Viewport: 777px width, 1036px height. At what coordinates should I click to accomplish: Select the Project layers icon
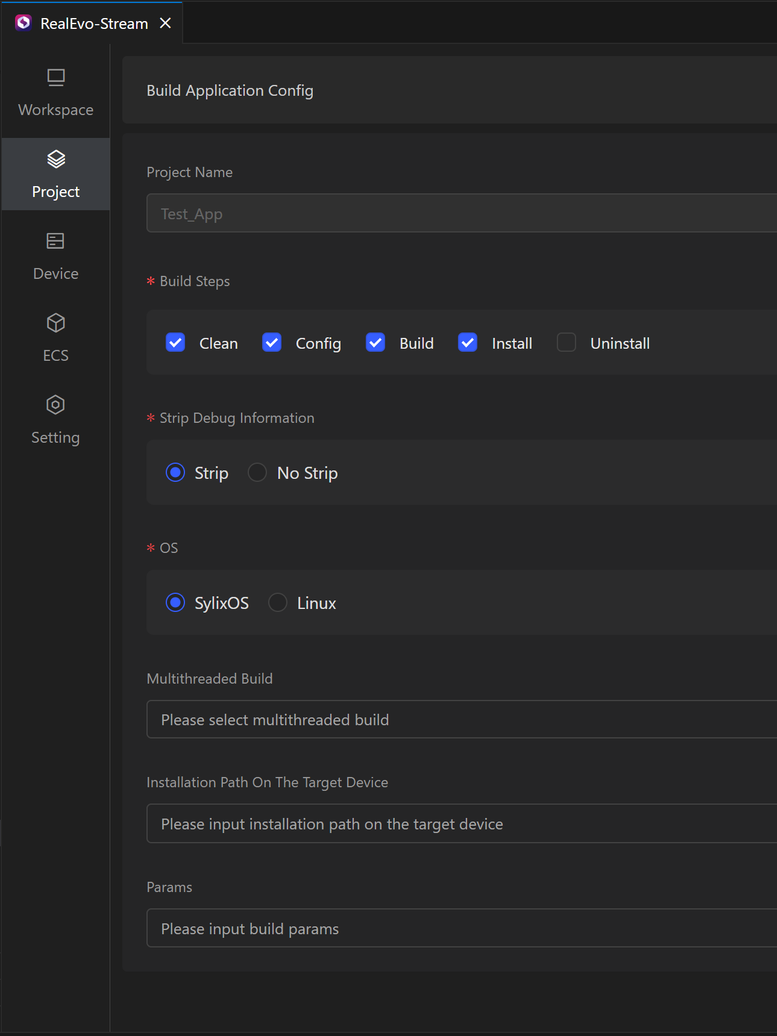[x=56, y=159]
